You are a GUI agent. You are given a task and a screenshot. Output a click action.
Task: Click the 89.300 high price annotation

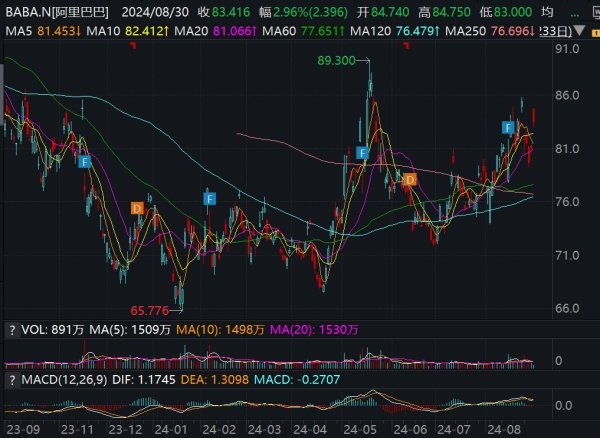pyautogui.click(x=336, y=60)
